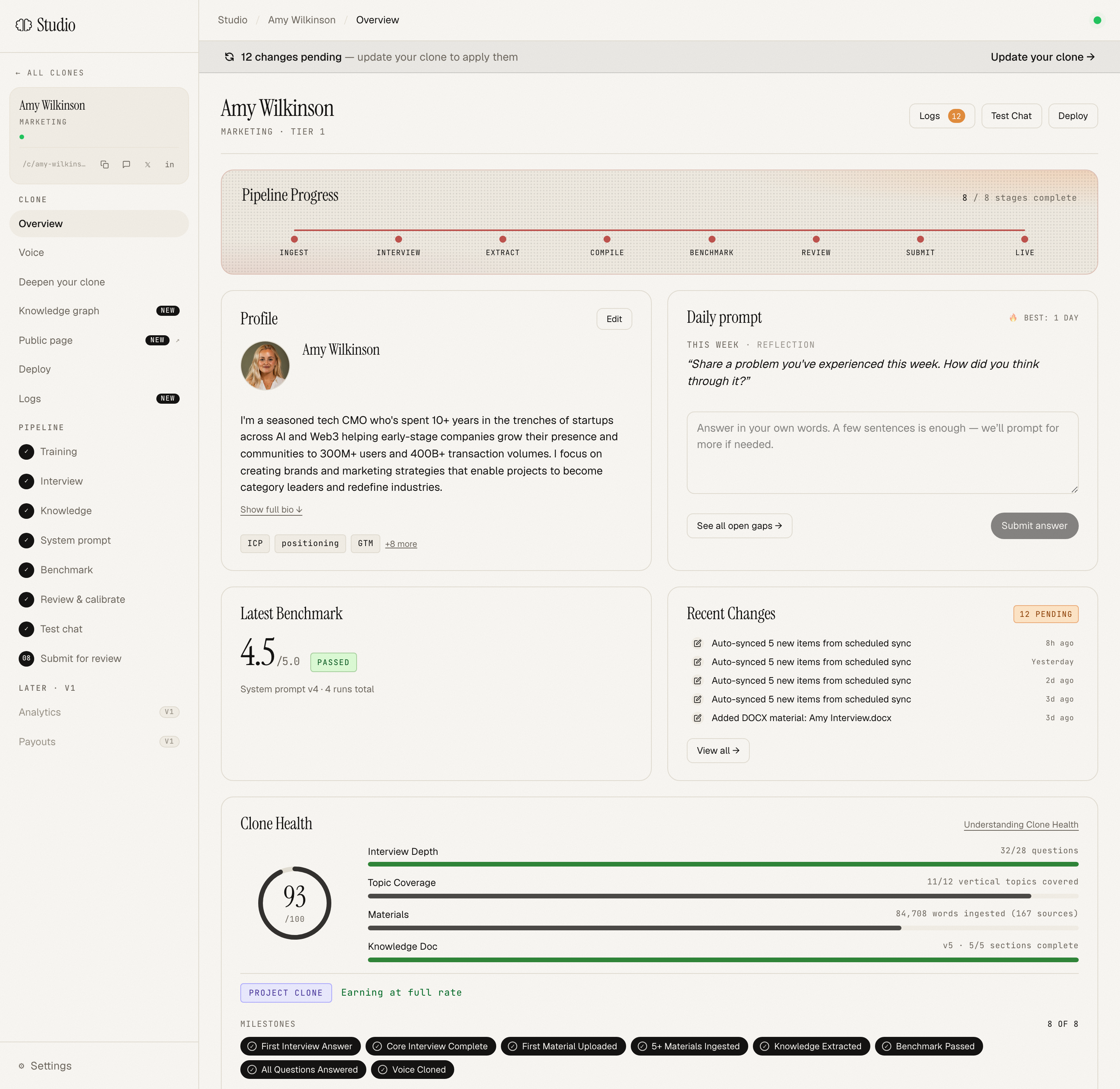This screenshot has height=1089, width=1120.
Task: Click Submit answer button
Action: pyautogui.click(x=1034, y=525)
